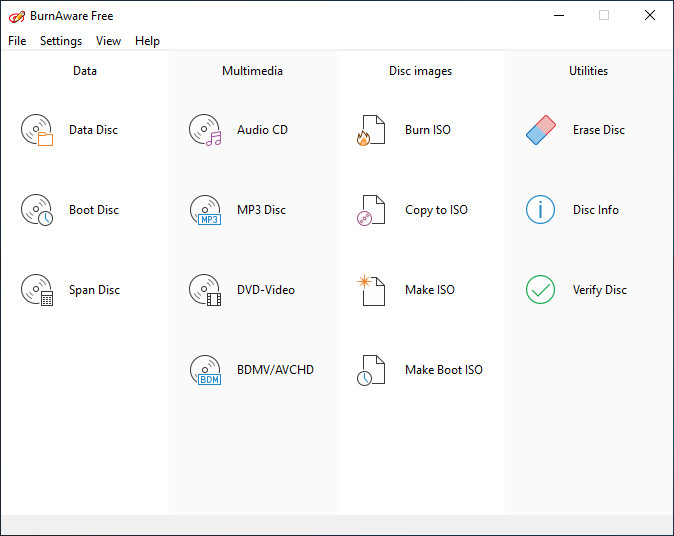The height and width of the screenshot is (536, 674).
Task: Open the View menu
Action: [x=108, y=41]
